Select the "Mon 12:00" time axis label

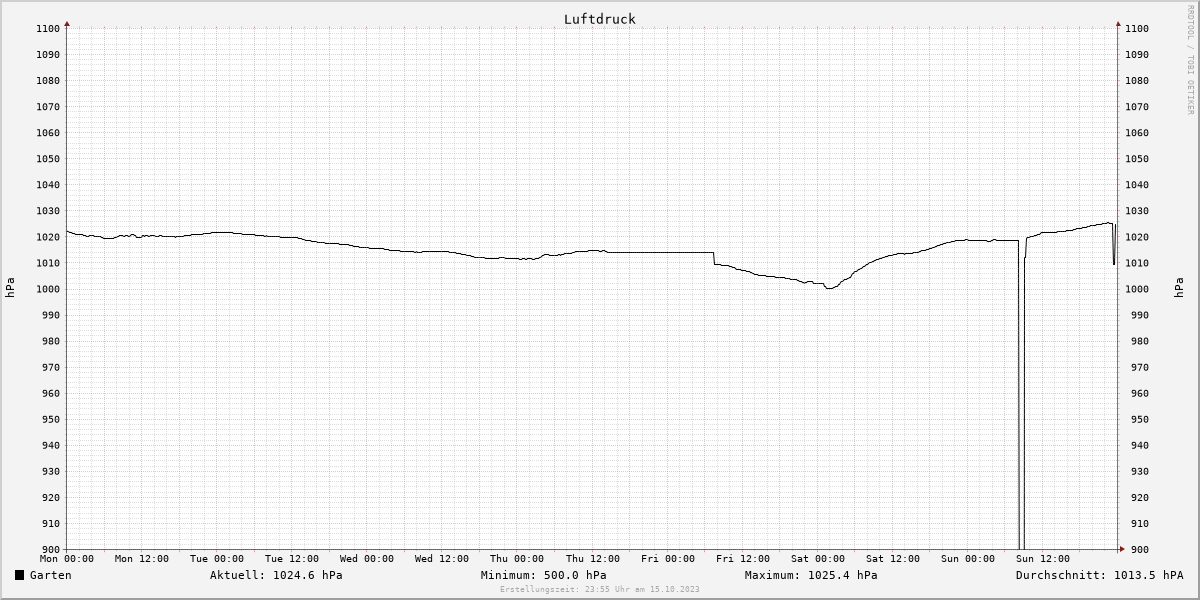[x=142, y=559]
